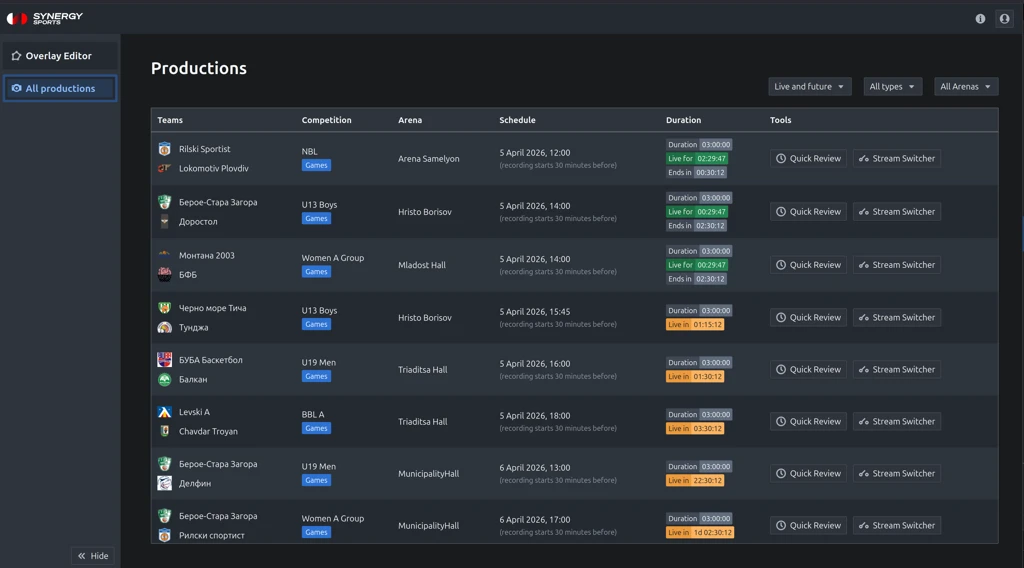
Task: Click the Балкан team logo
Action: tap(164, 380)
